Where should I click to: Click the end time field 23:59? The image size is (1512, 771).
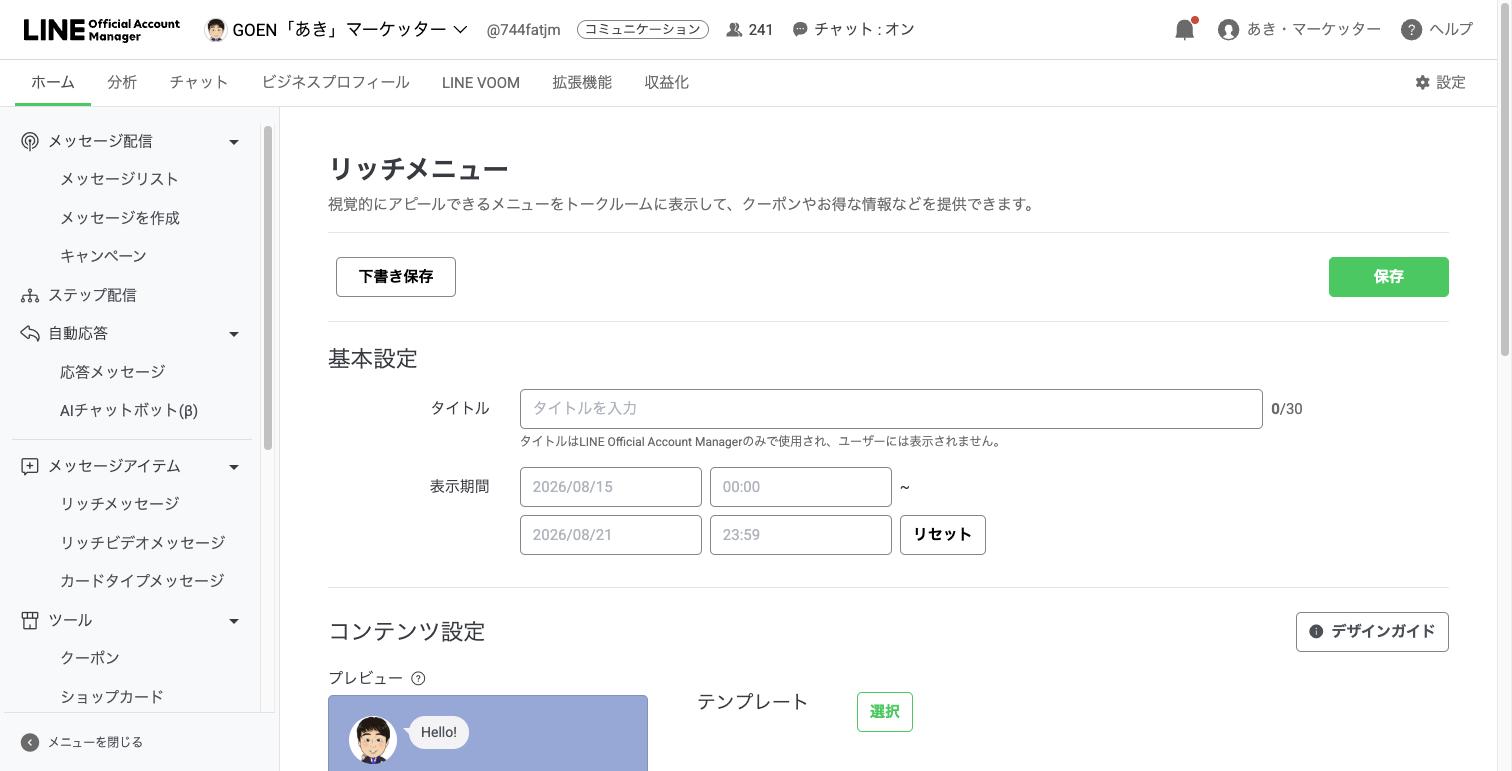coord(801,535)
